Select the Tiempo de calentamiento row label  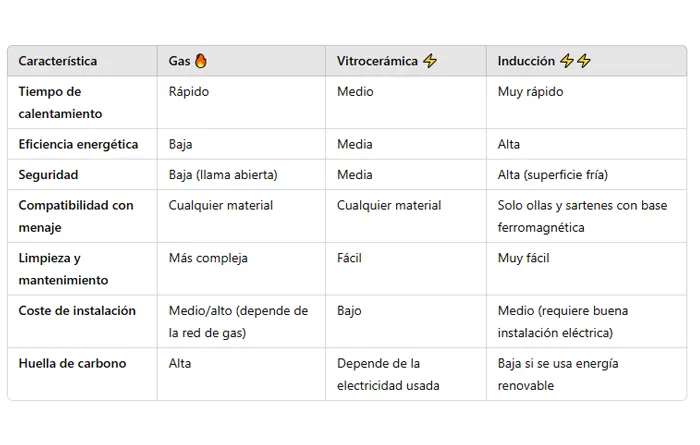(60, 102)
